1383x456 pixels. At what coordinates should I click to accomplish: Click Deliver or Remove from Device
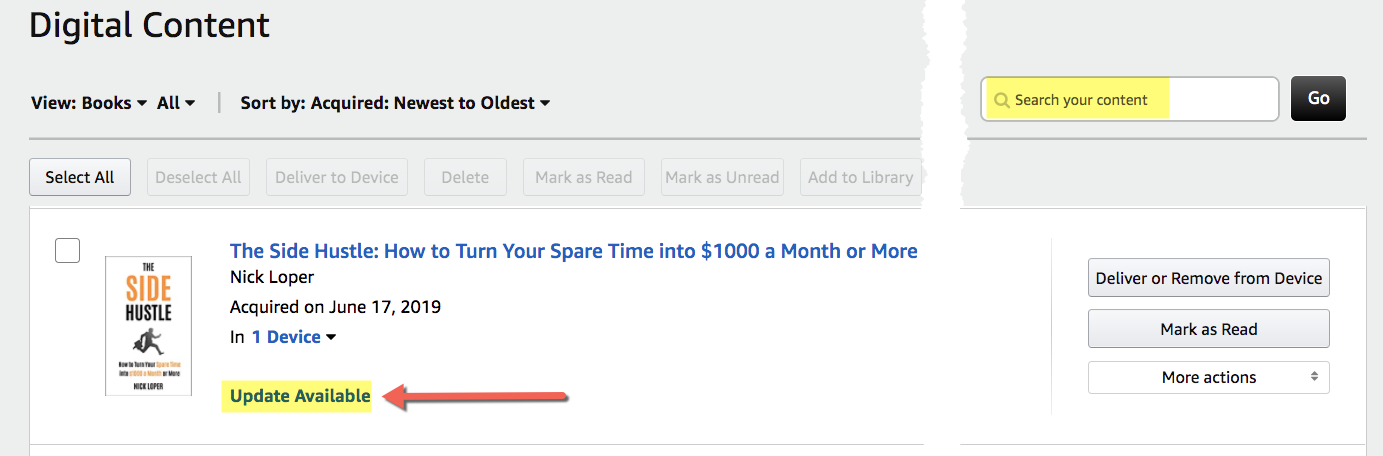1208,278
